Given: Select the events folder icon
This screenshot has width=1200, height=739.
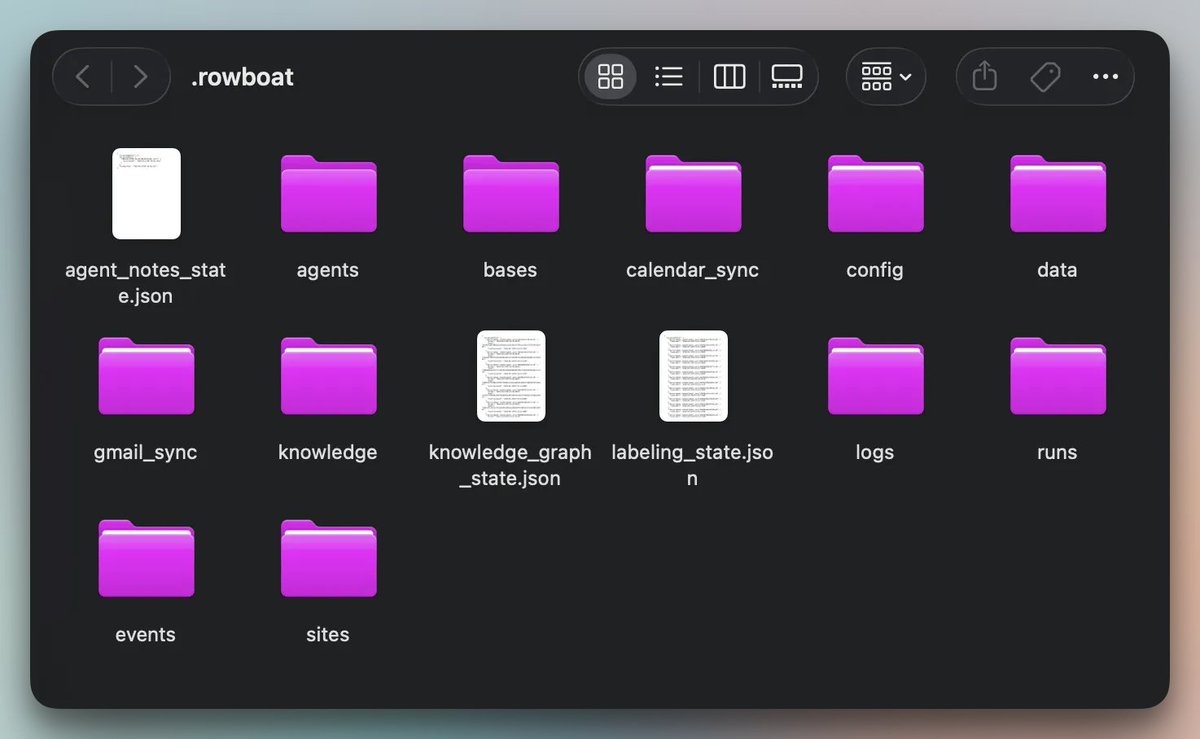Looking at the screenshot, I should [x=146, y=558].
